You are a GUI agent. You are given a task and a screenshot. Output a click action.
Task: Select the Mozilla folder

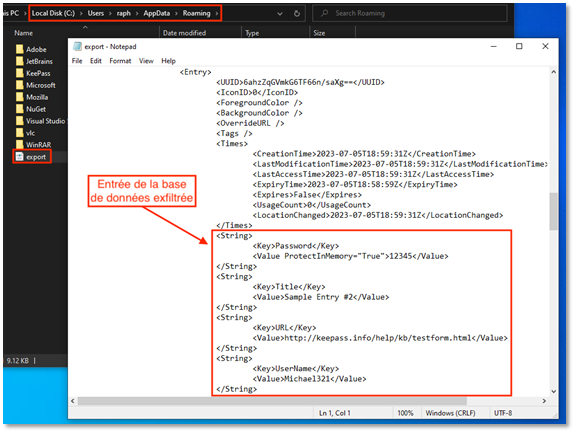[x=32, y=97]
